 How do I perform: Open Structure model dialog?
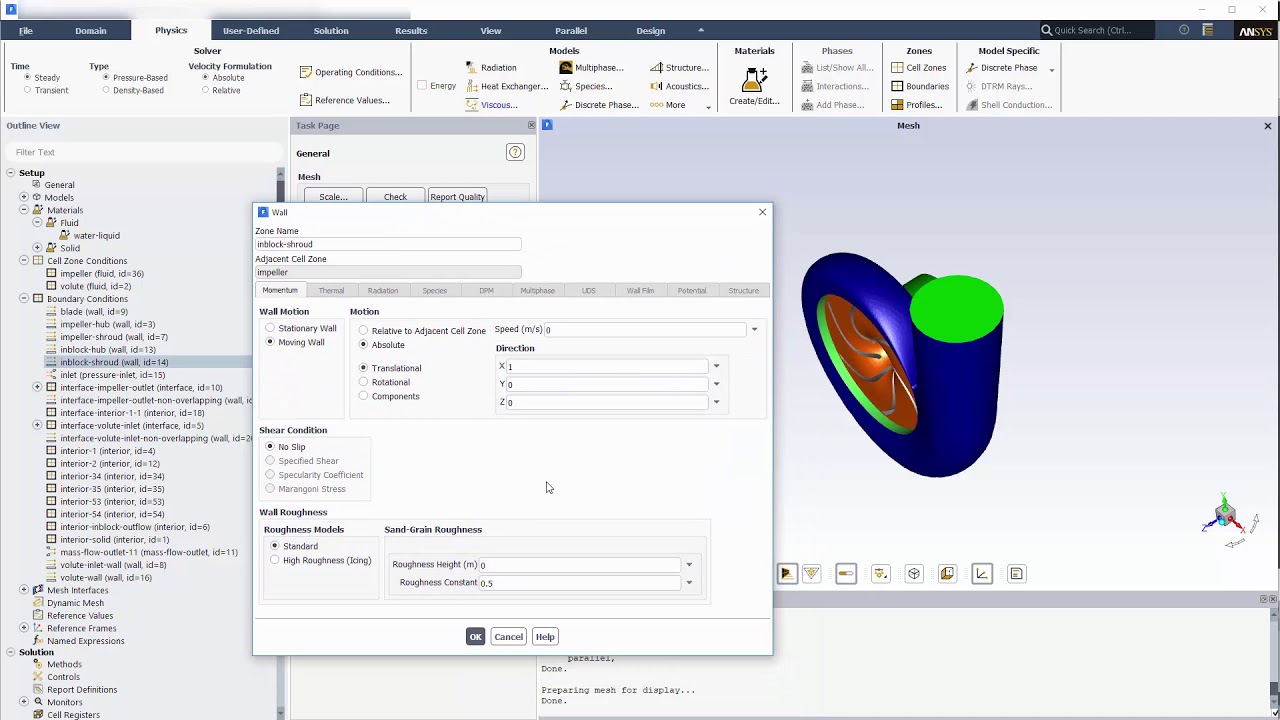coord(679,67)
